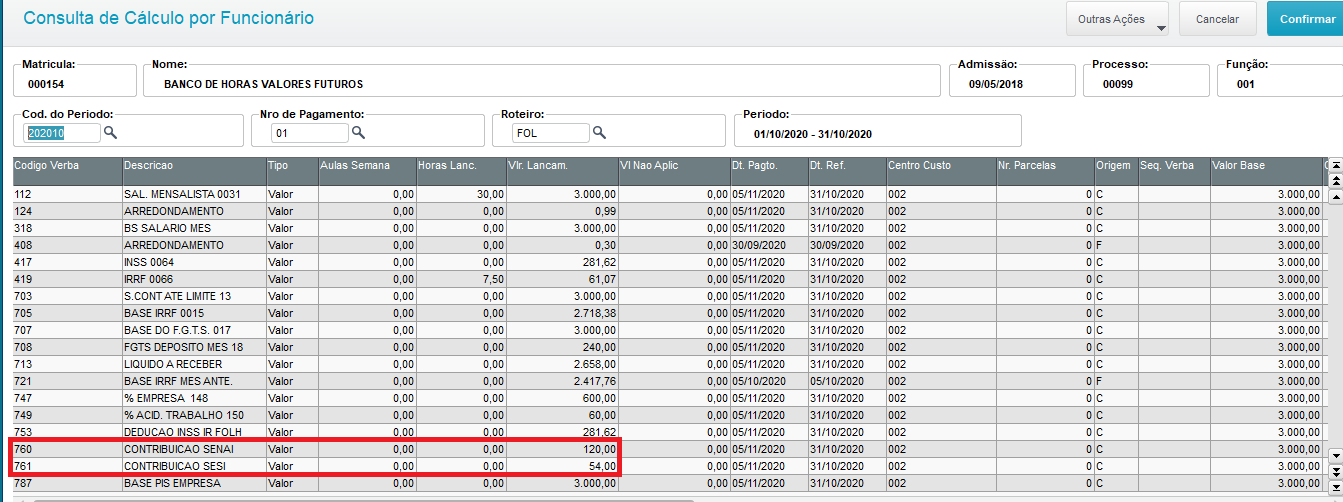Select row % ACID. TRABALHO 150
Screen dimensions: 1343x502
click(x=667, y=415)
